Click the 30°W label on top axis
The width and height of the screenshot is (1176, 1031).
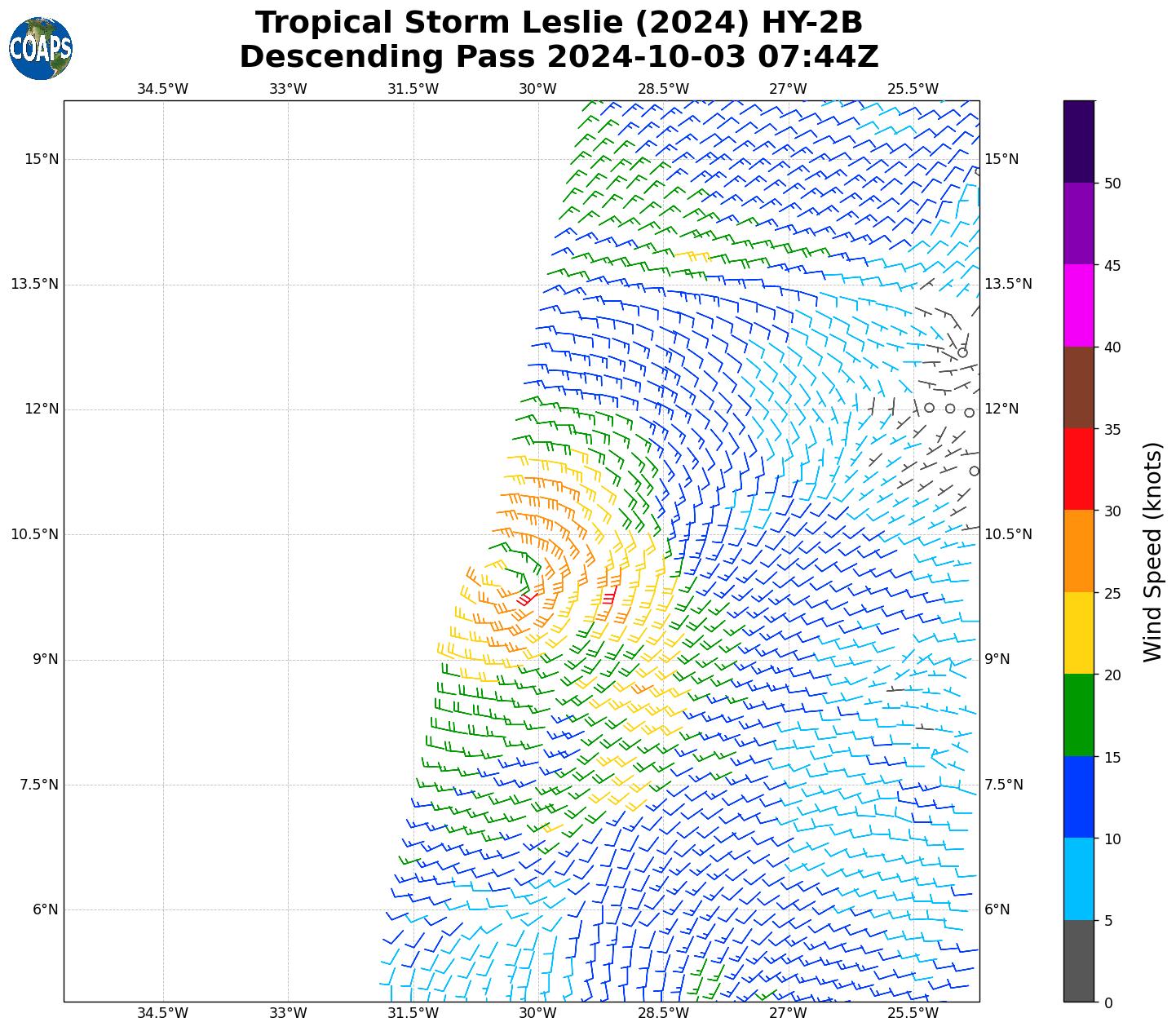pos(537,89)
